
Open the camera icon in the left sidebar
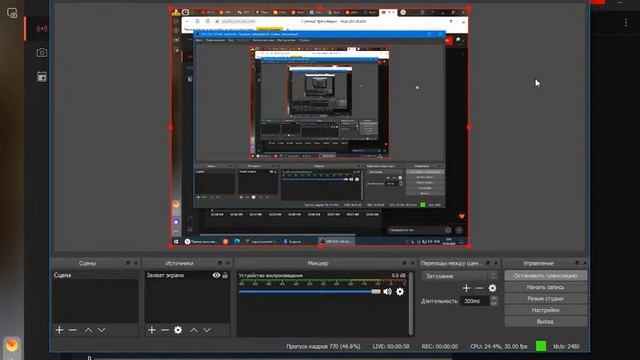pyautogui.click(x=42, y=53)
